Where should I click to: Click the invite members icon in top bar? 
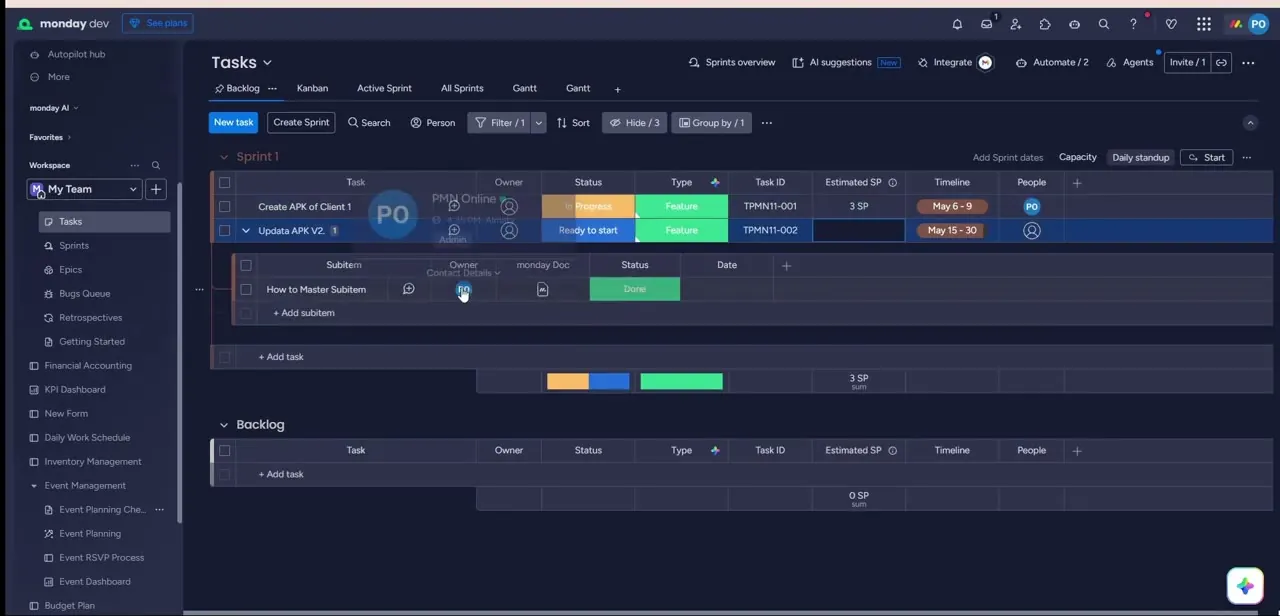1016,24
